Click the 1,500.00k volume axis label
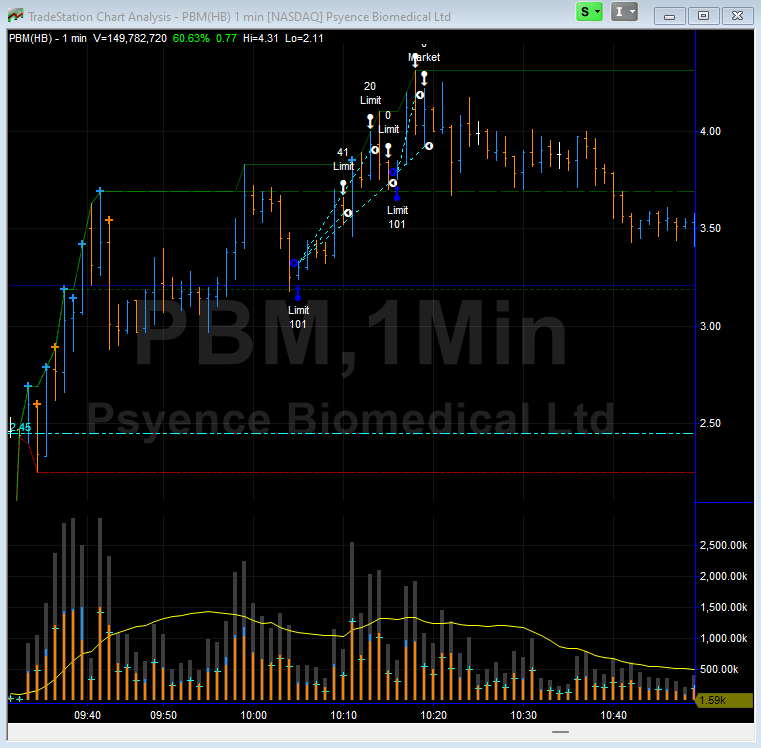The height and width of the screenshot is (748, 761). tap(723, 607)
